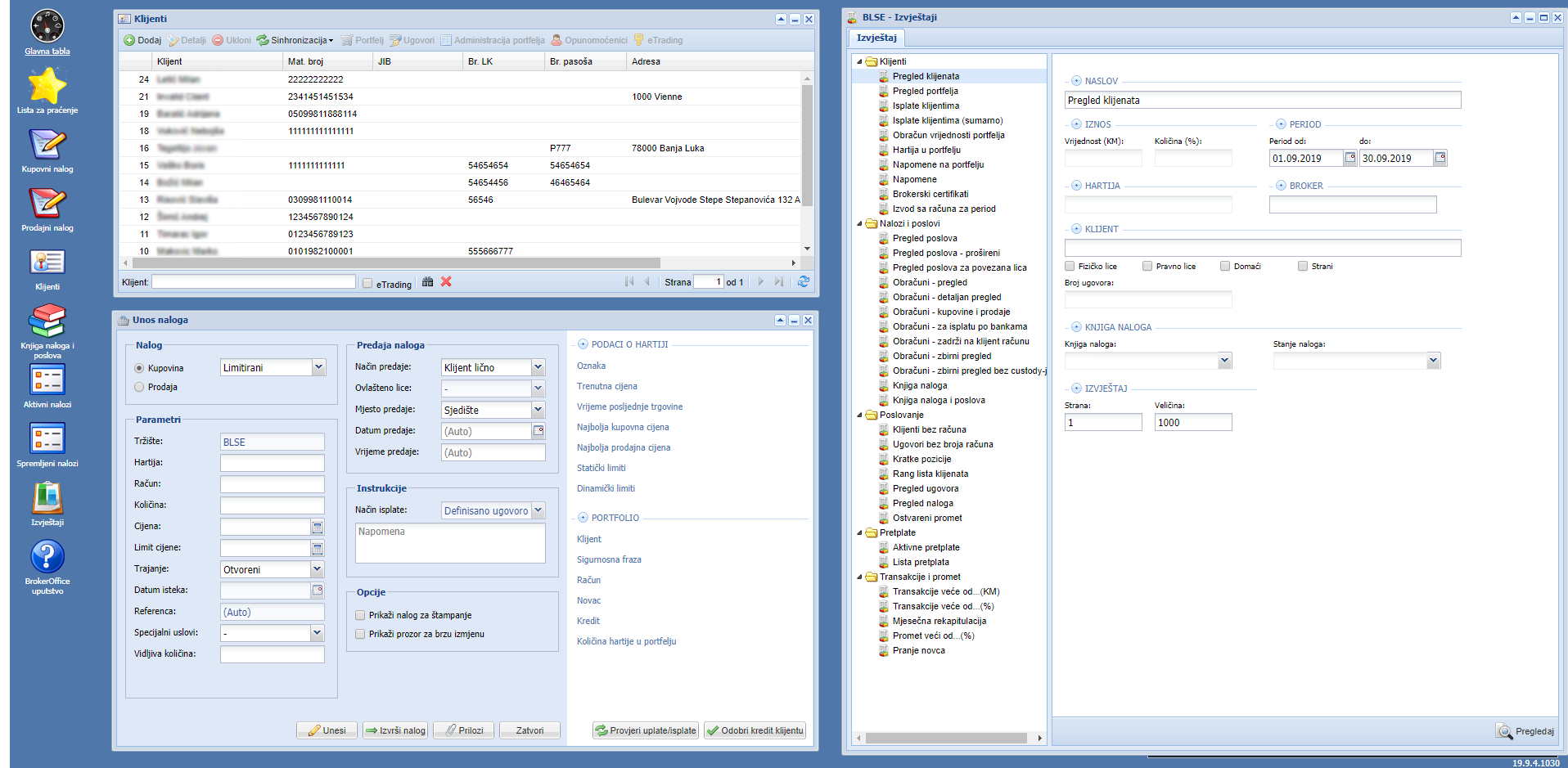Open Sinhronizacija dropdown in Klijenti toolbar
The height and width of the screenshot is (768, 1568).
coord(295,40)
